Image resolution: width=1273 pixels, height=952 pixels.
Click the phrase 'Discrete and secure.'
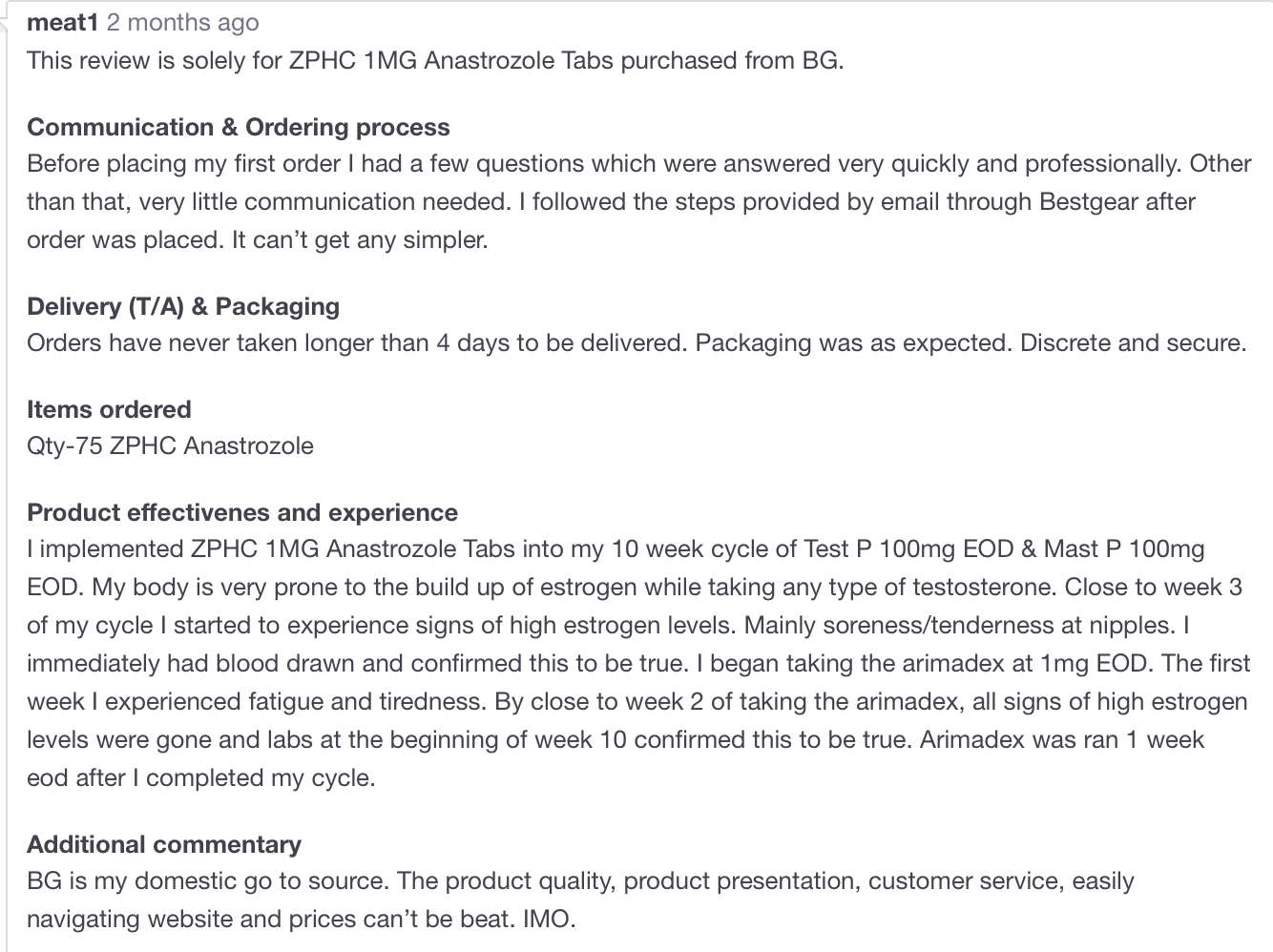[1133, 342]
